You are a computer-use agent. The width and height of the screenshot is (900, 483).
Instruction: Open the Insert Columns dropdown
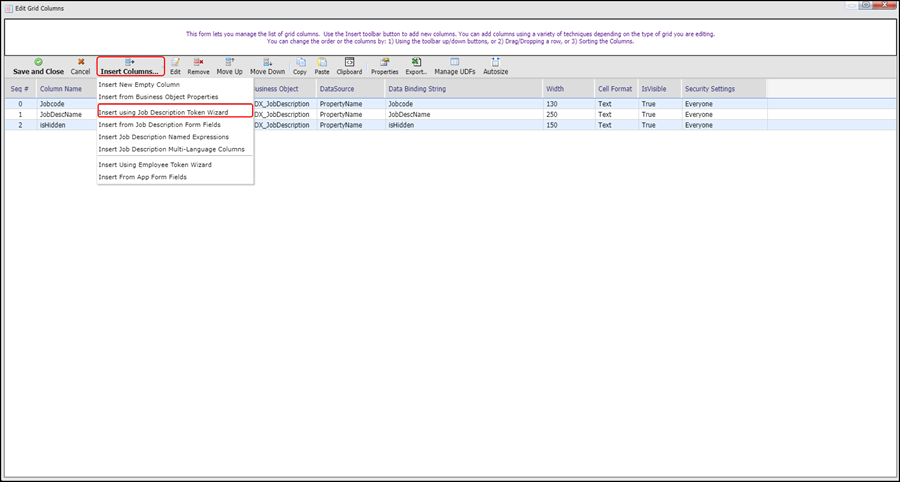[x=130, y=66]
